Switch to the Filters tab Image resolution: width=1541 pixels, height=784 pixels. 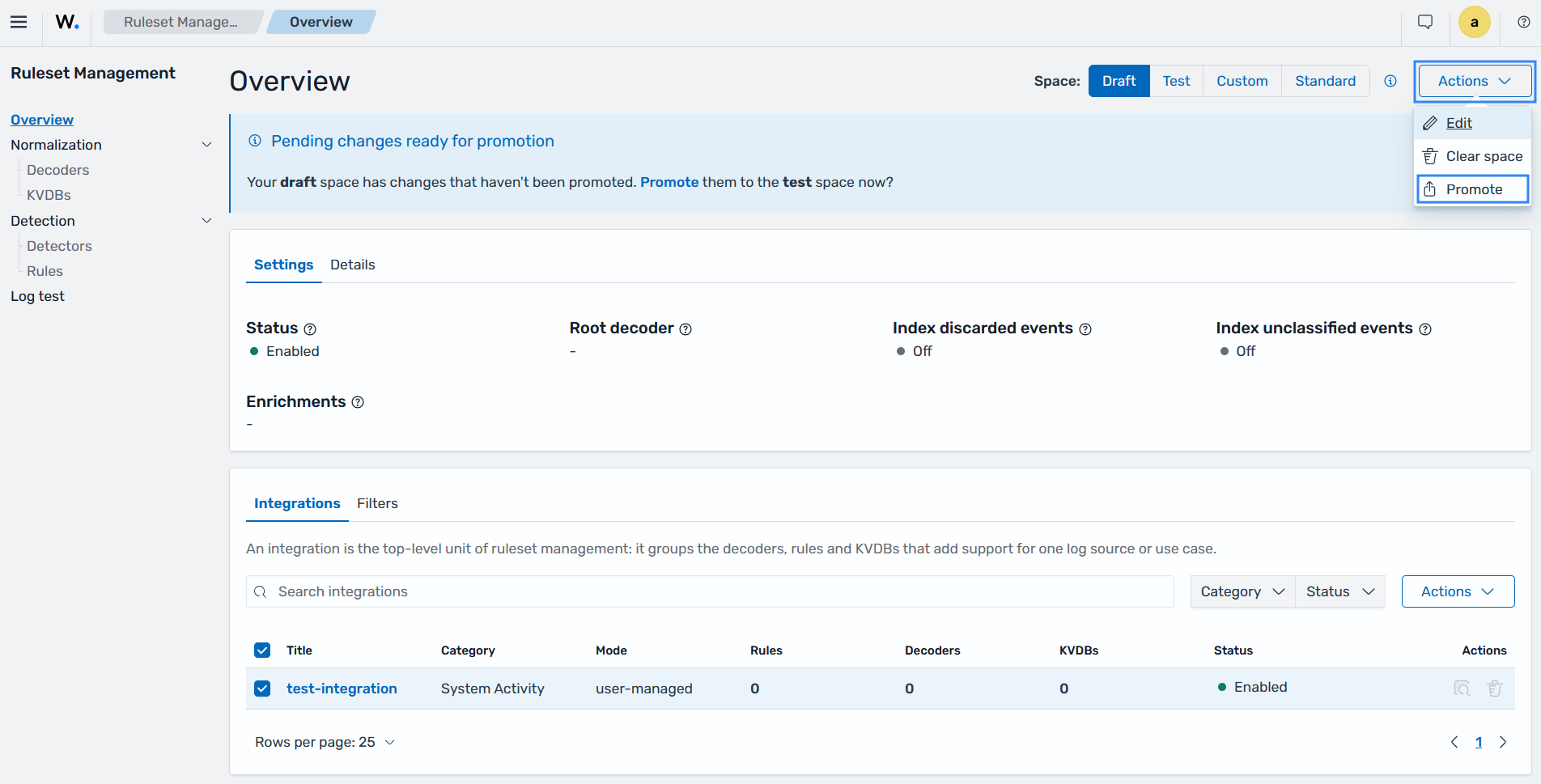click(x=377, y=503)
